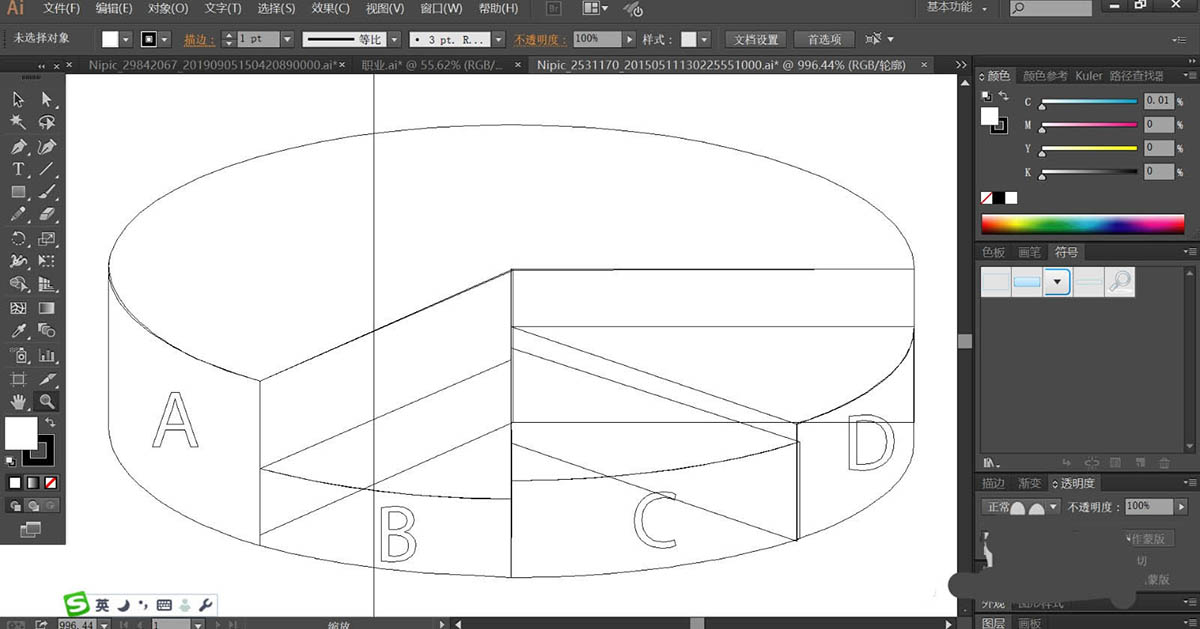Enable Draw Behind mode
Image resolution: width=1200 pixels, height=629 pixels.
(x=32, y=506)
